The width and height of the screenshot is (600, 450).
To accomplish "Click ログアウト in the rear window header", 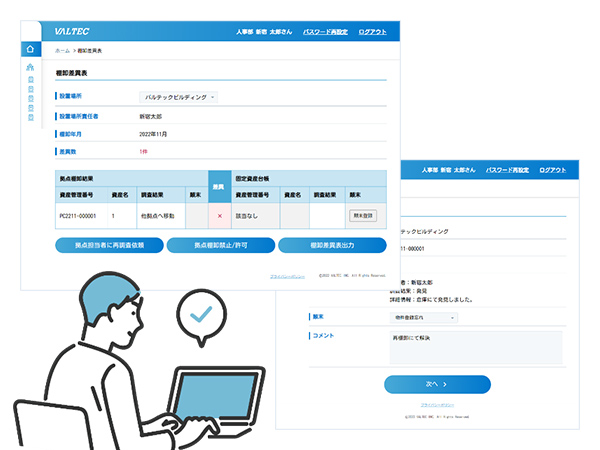I will 552,170.
